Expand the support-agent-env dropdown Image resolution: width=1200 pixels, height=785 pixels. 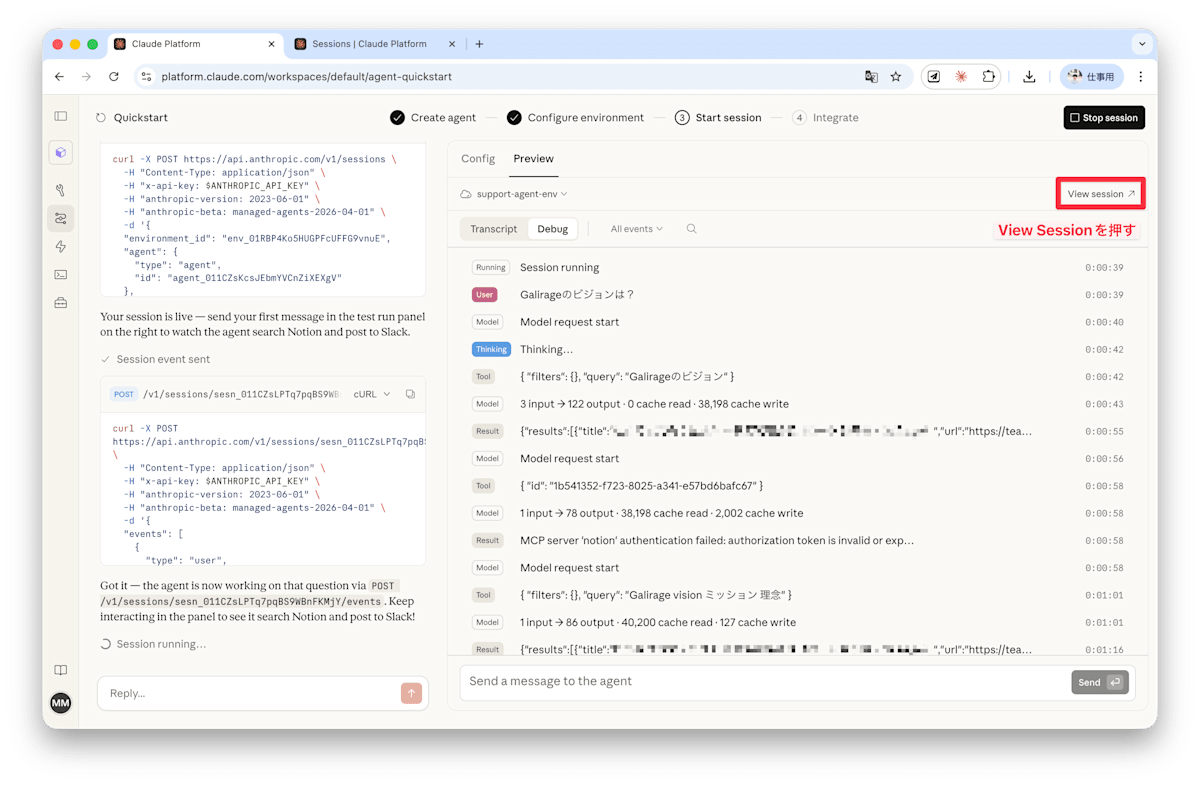pos(514,194)
